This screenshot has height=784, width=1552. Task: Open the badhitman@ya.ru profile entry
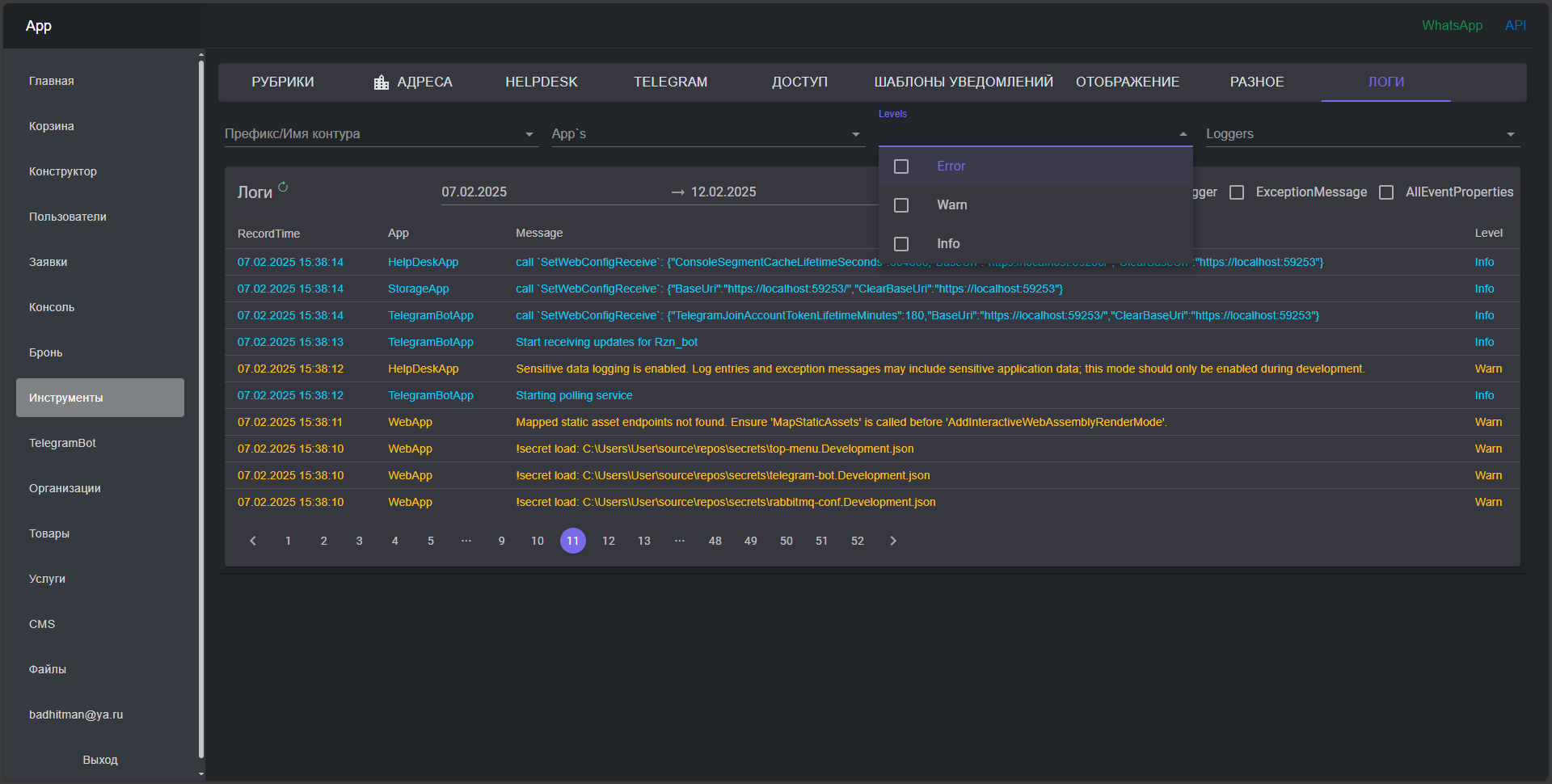click(100, 714)
